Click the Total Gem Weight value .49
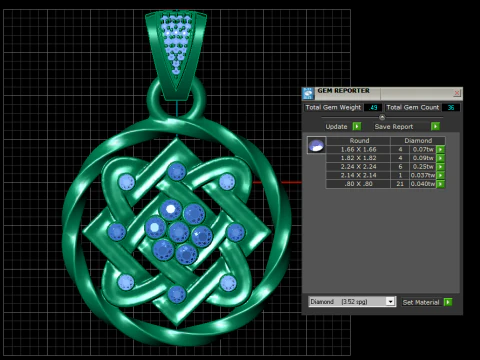480x360 pixels. coord(373,107)
